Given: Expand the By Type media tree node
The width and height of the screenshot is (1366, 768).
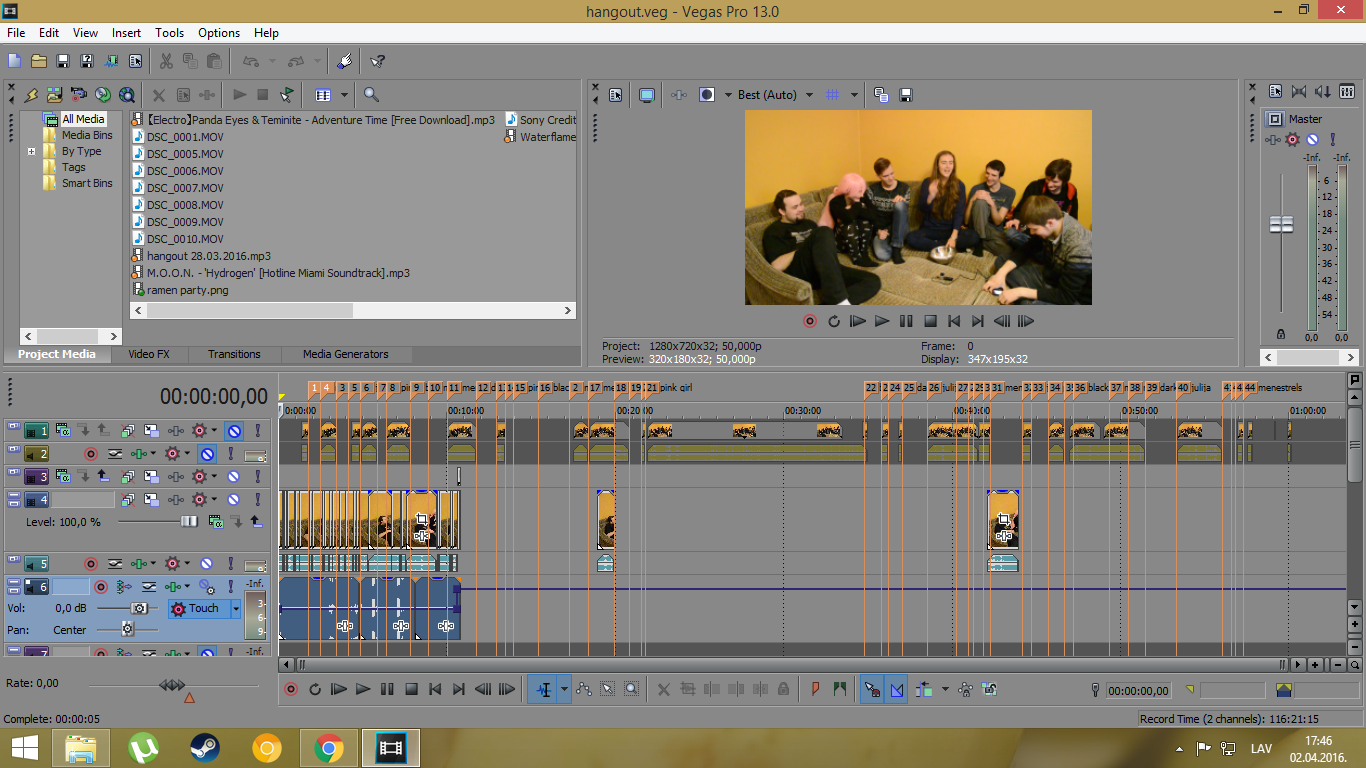Looking at the screenshot, I should click(32, 152).
